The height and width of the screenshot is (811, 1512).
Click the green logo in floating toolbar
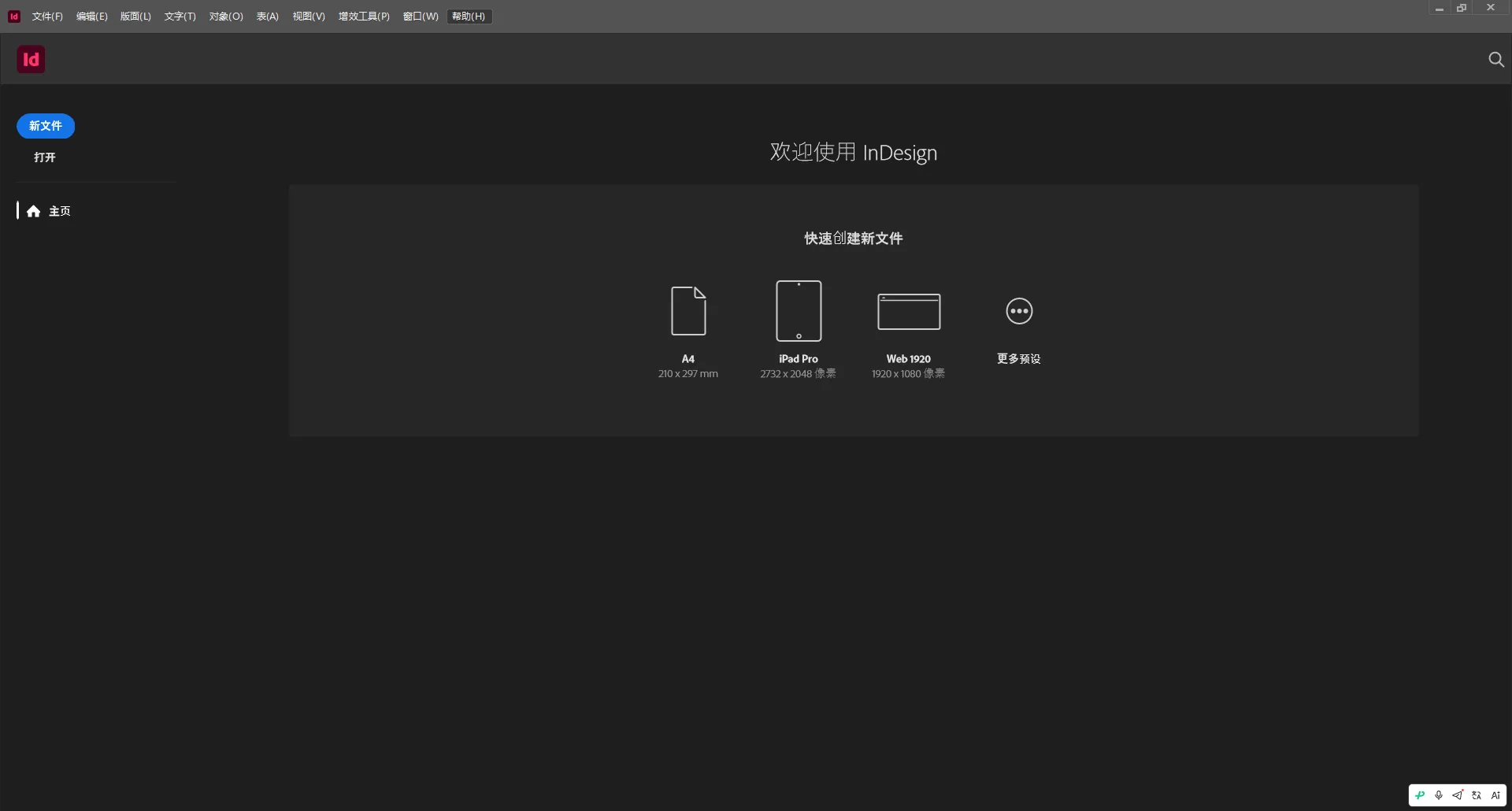pos(1420,795)
